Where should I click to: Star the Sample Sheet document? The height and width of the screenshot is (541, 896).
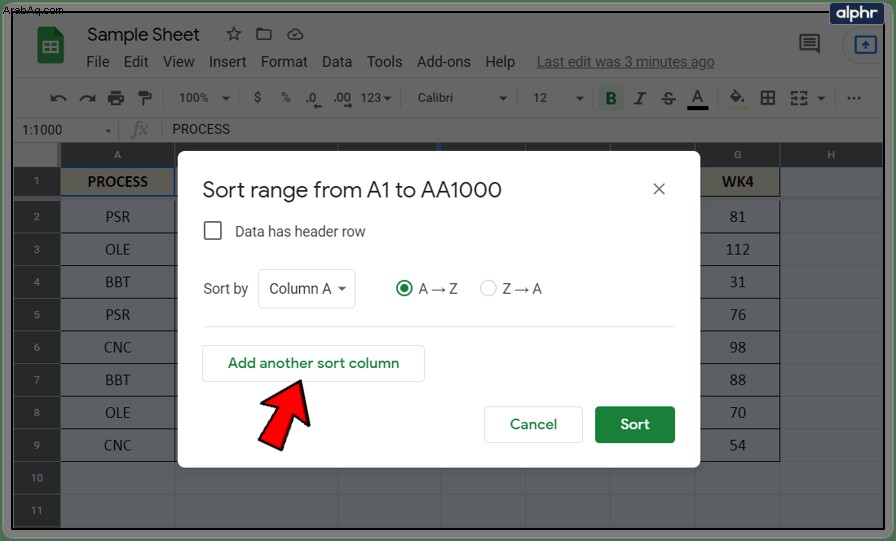pos(233,34)
